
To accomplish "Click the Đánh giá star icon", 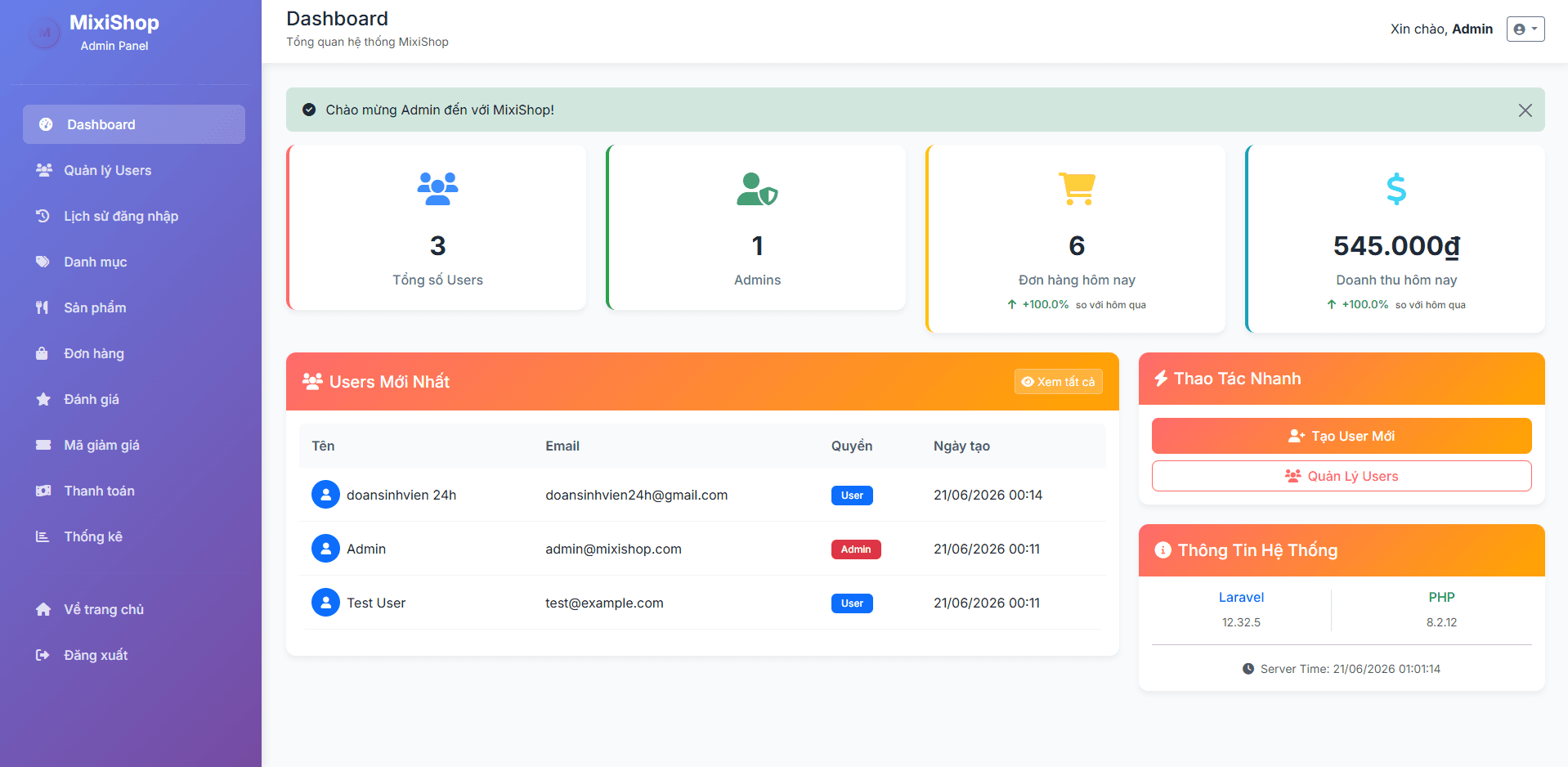I will [x=43, y=399].
